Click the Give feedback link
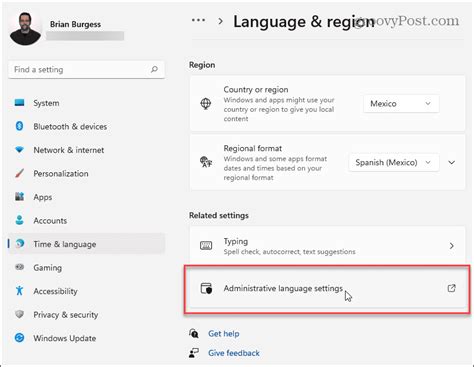Image resolution: width=474 pixels, height=367 pixels. click(234, 353)
